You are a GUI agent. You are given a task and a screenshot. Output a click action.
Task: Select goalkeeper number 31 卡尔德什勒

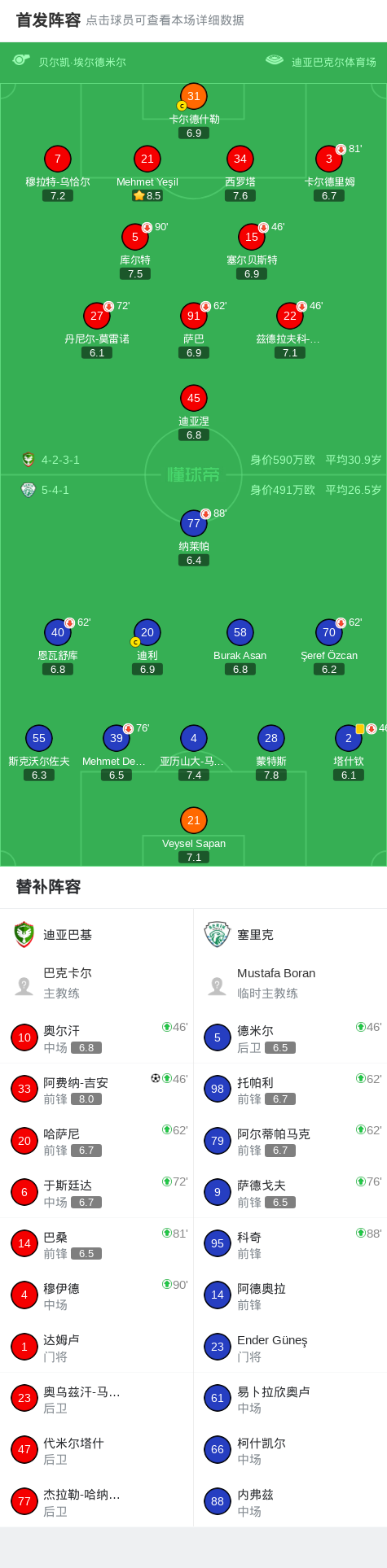pos(194,96)
